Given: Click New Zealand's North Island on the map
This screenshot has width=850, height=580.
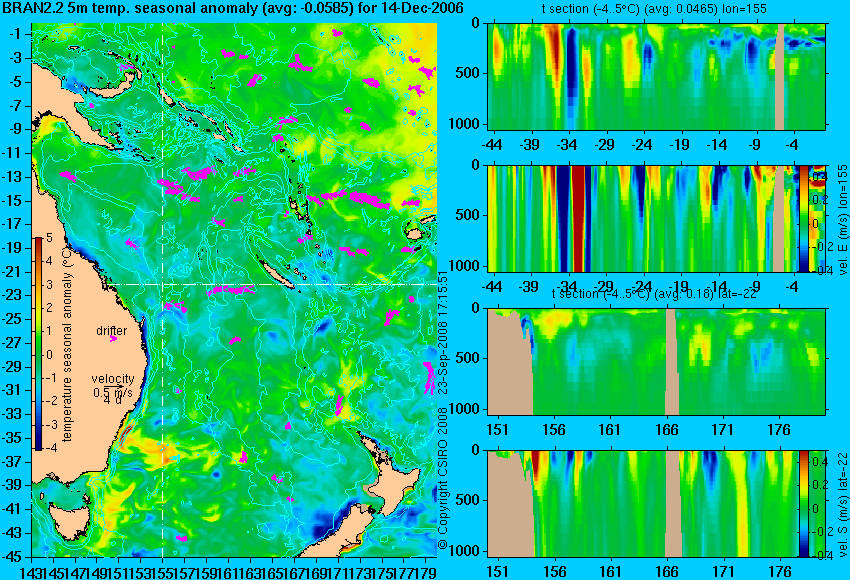Looking at the screenshot, I should coord(394,482).
